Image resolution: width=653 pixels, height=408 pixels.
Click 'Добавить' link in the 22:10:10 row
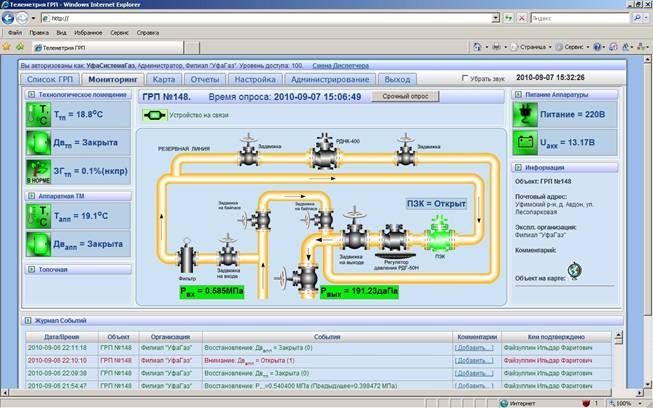point(474,360)
